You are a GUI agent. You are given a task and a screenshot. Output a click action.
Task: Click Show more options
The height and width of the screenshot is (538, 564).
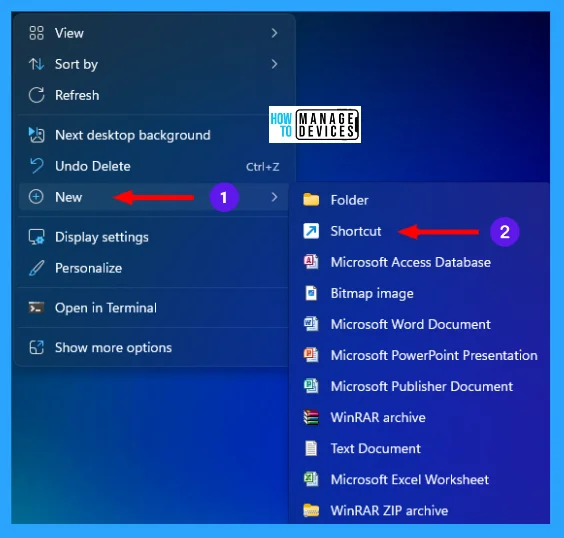[x=154, y=347]
